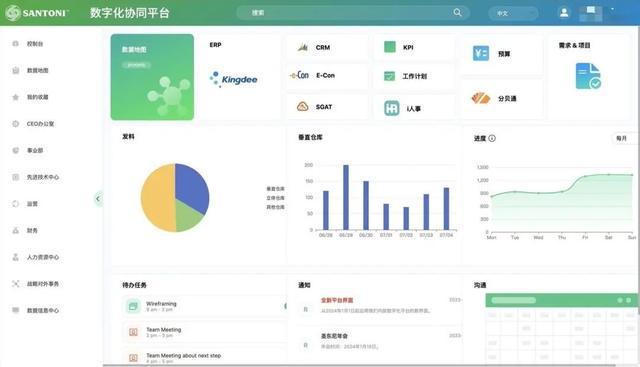
Task: Click the blue 预算 budget icon
Action: [481, 53]
